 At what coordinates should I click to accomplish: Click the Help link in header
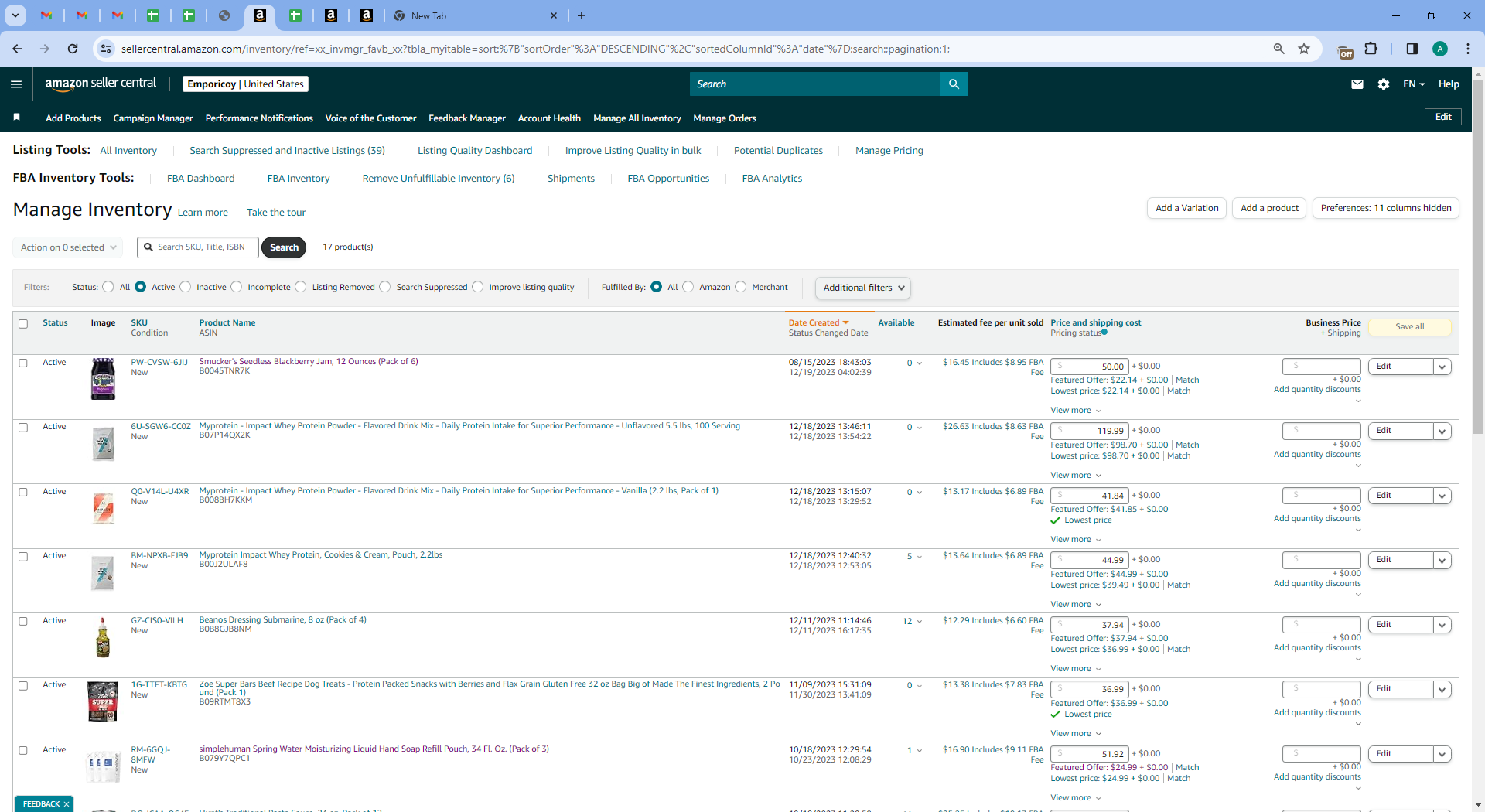click(1449, 84)
